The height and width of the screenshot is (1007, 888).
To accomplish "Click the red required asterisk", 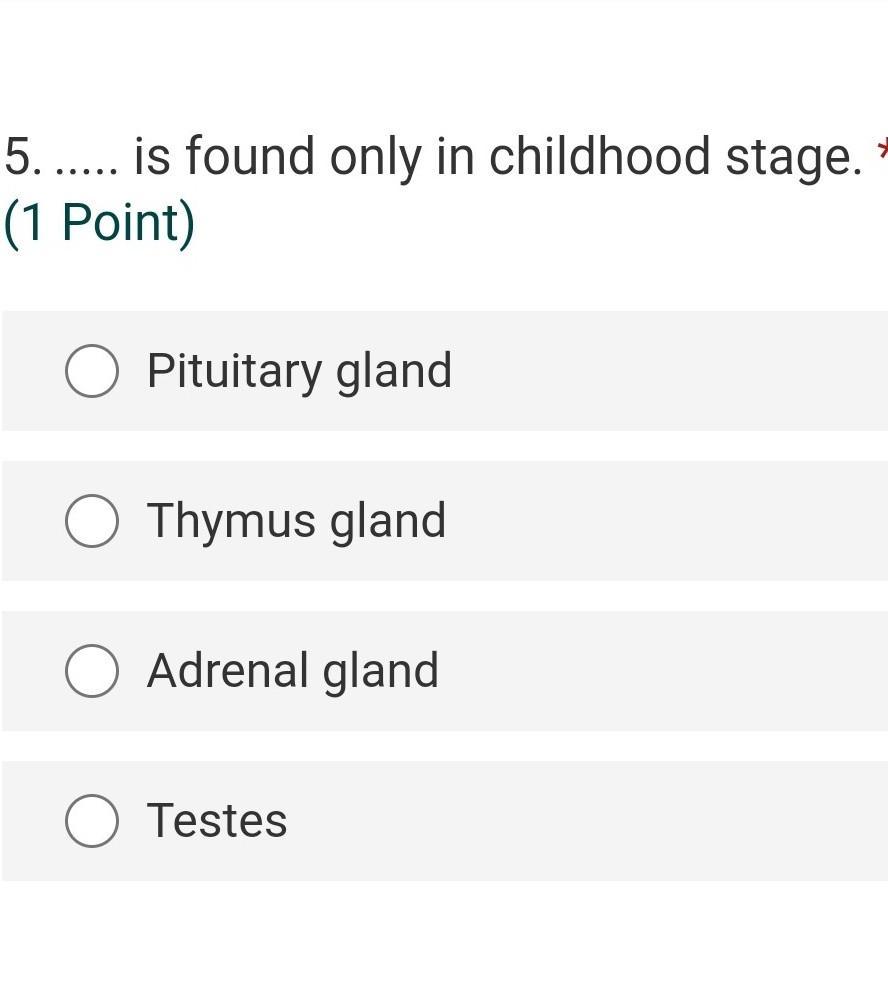I will click(x=881, y=152).
